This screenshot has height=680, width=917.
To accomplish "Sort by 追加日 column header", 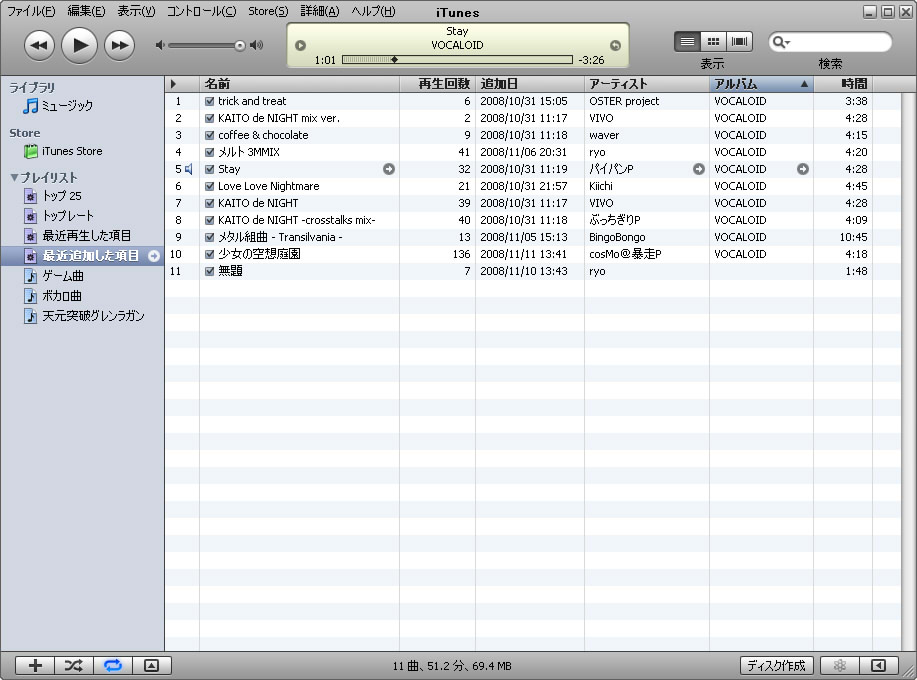I will click(530, 84).
